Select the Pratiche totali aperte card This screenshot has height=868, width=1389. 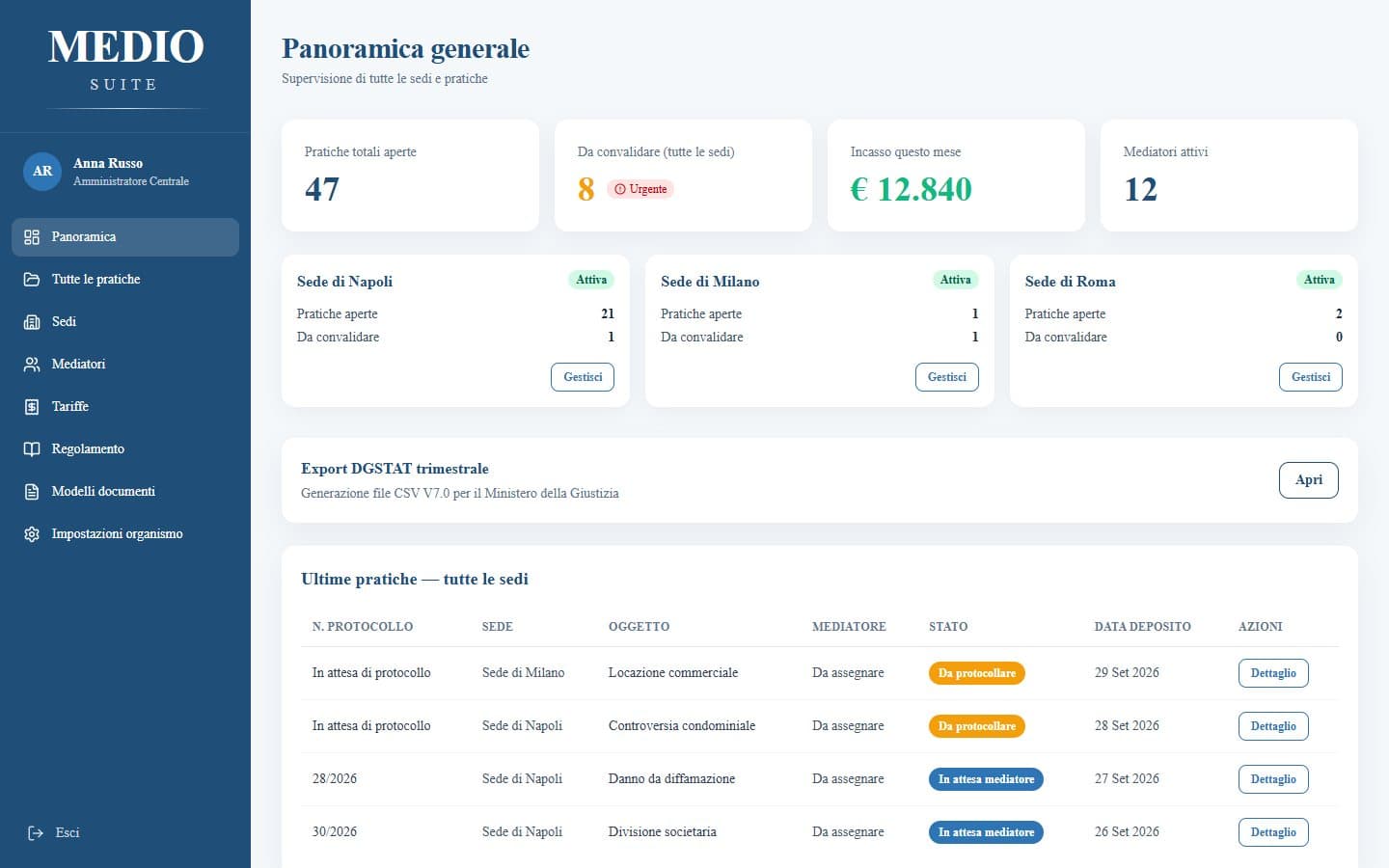click(x=410, y=176)
